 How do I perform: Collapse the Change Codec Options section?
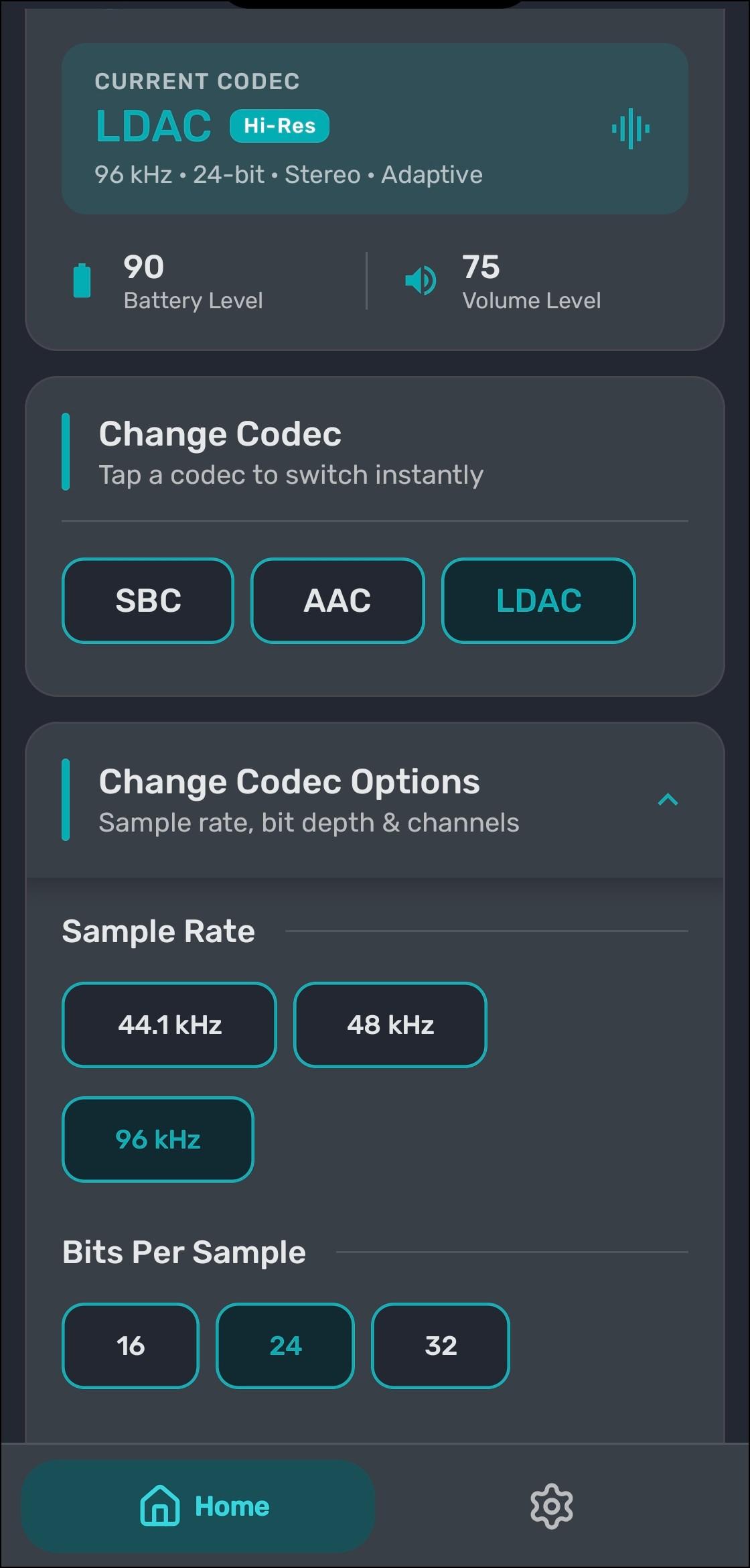668,799
